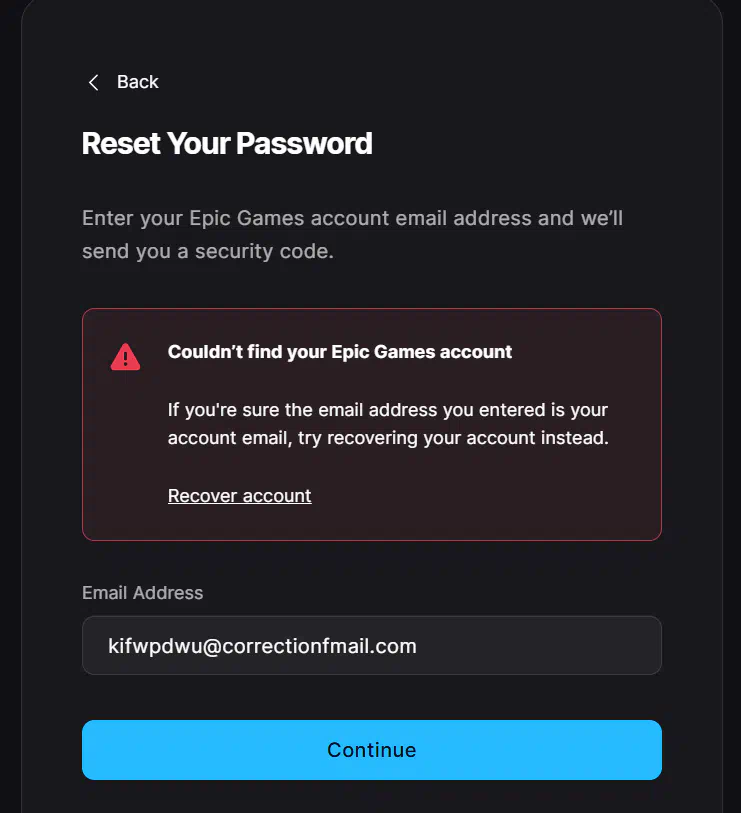
Task: Click the red warning triangle icon
Action: (125, 357)
